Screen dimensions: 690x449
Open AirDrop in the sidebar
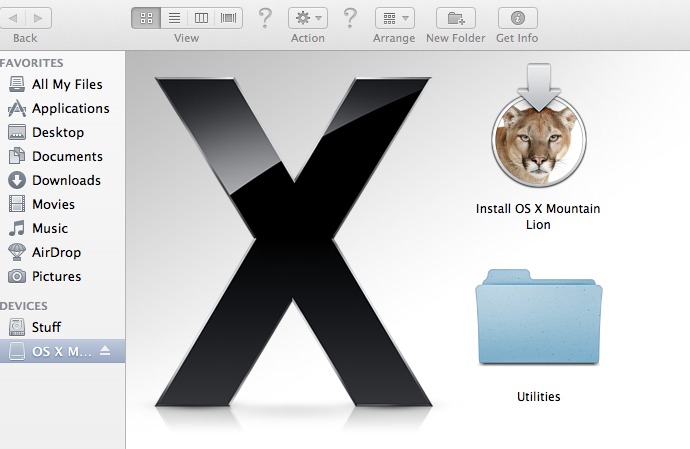[62, 252]
